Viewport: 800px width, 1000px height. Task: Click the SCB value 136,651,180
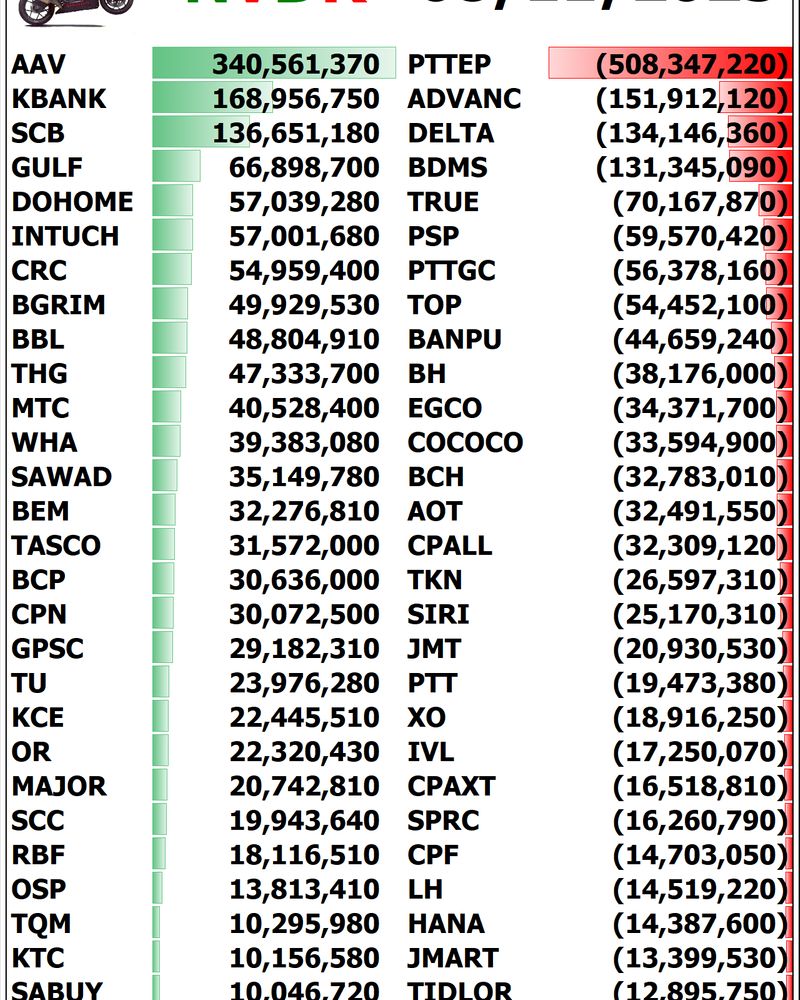296,133
